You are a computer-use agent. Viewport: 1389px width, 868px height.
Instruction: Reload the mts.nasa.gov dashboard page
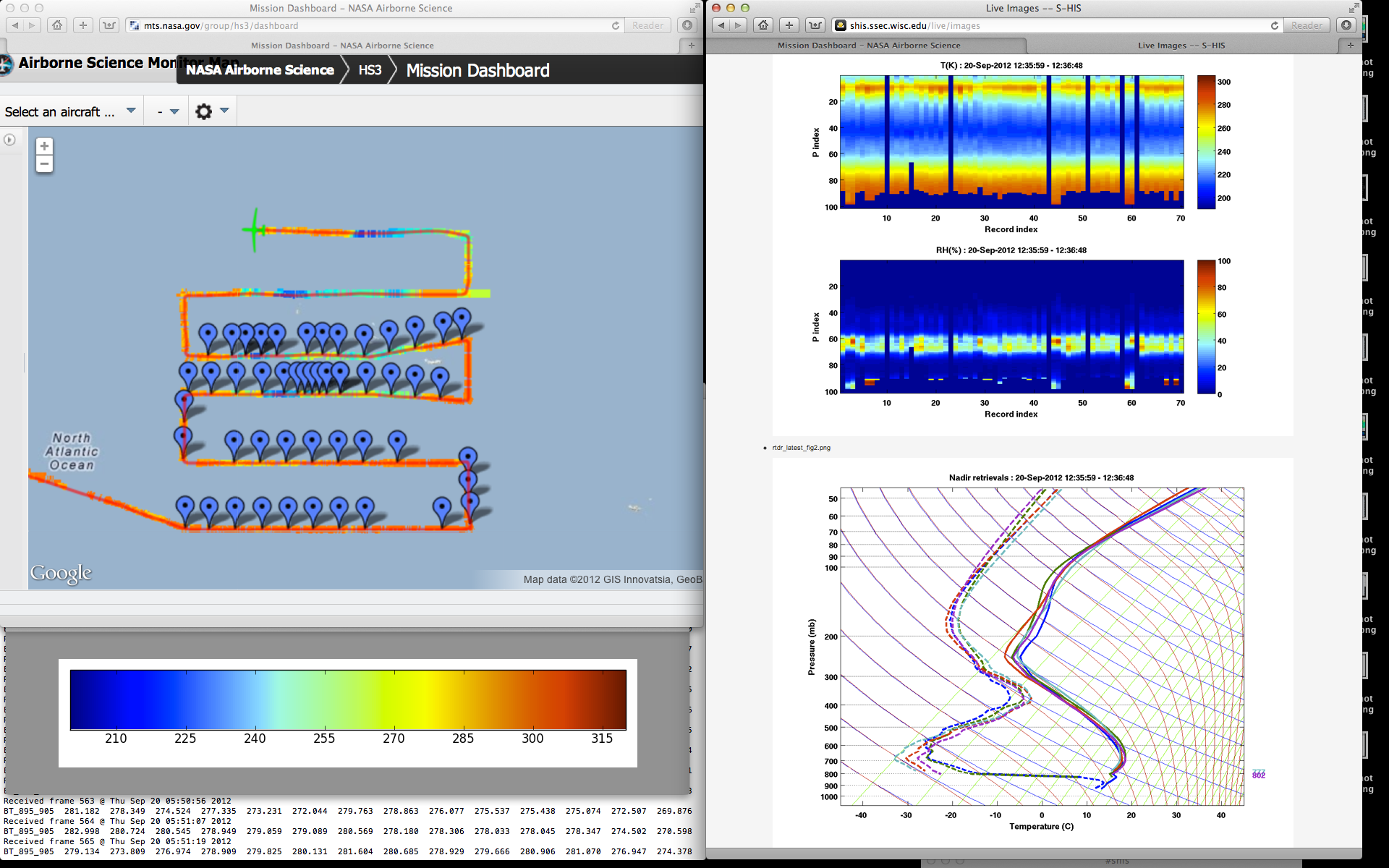coord(616,25)
